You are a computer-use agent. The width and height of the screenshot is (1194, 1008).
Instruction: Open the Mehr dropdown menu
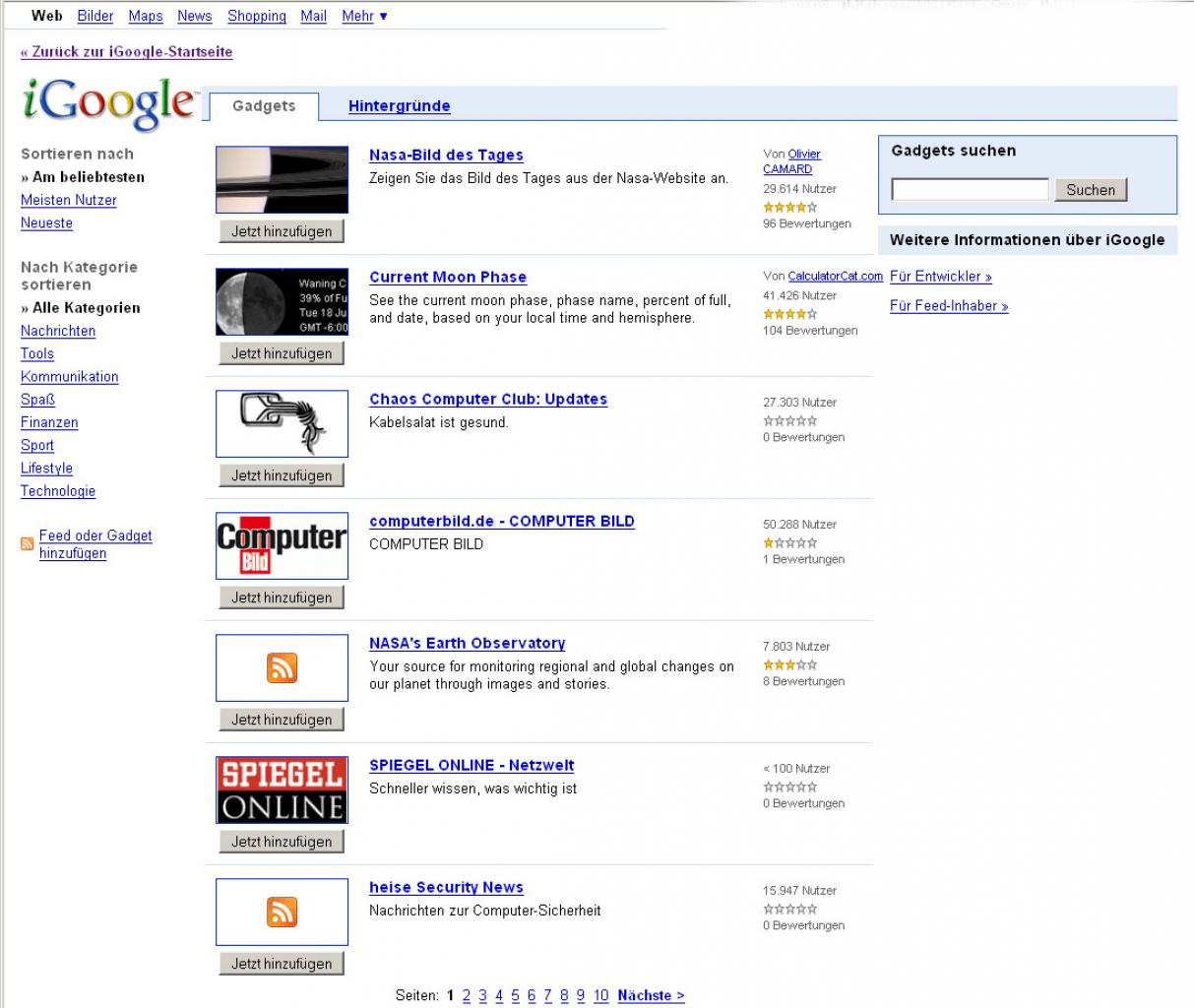364,16
